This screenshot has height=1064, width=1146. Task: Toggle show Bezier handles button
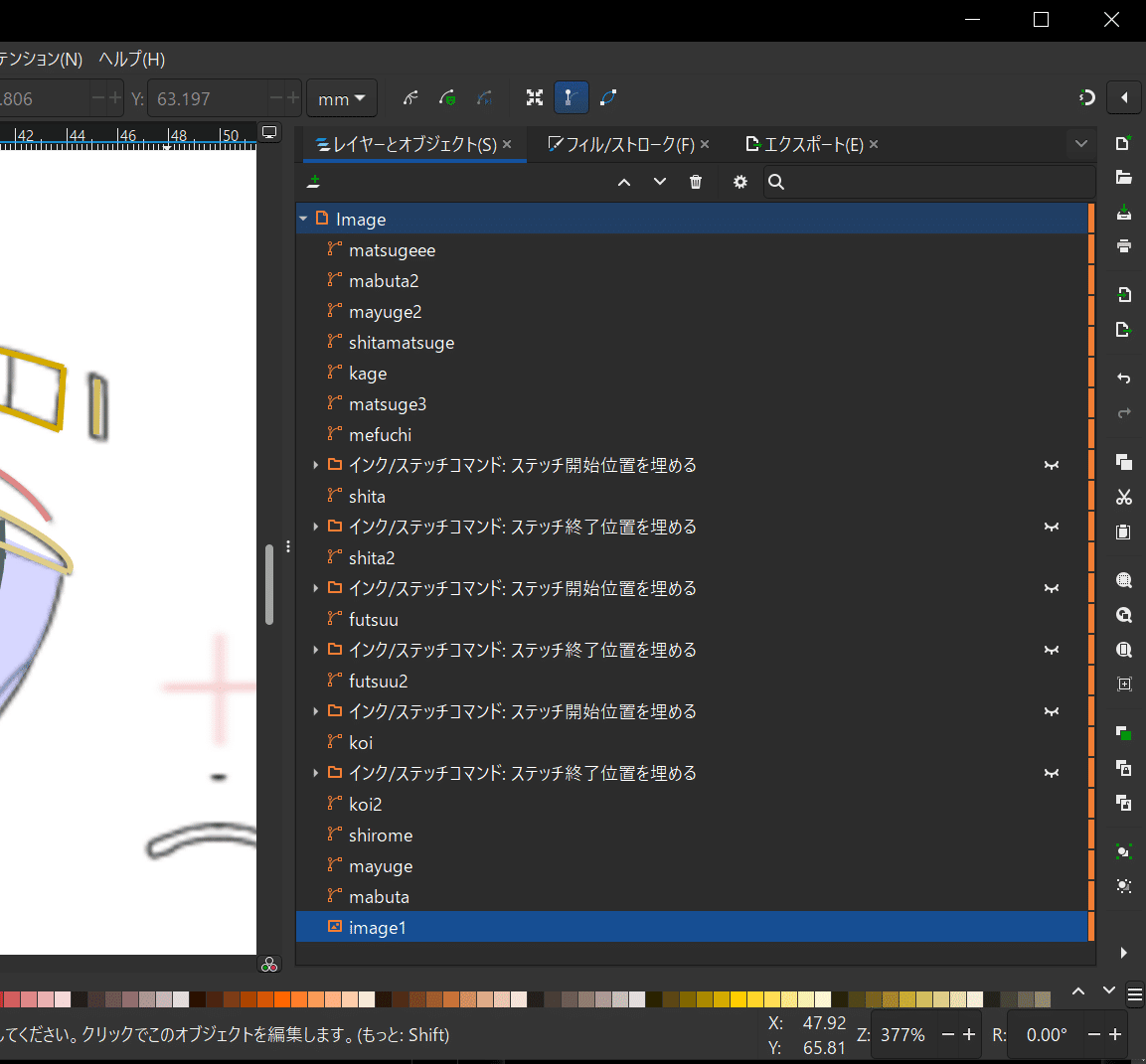point(572,98)
